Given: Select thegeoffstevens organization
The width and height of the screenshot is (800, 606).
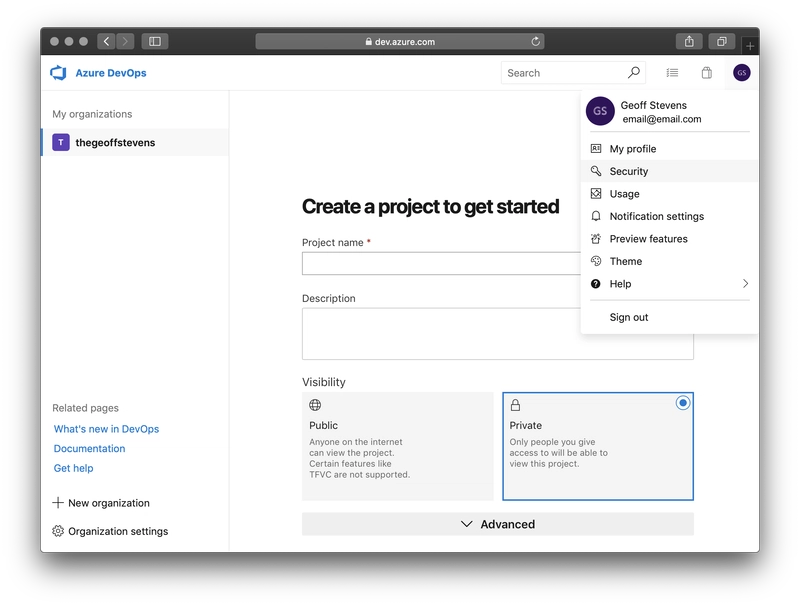Looking at the screenshot, I should click(135, 142).
